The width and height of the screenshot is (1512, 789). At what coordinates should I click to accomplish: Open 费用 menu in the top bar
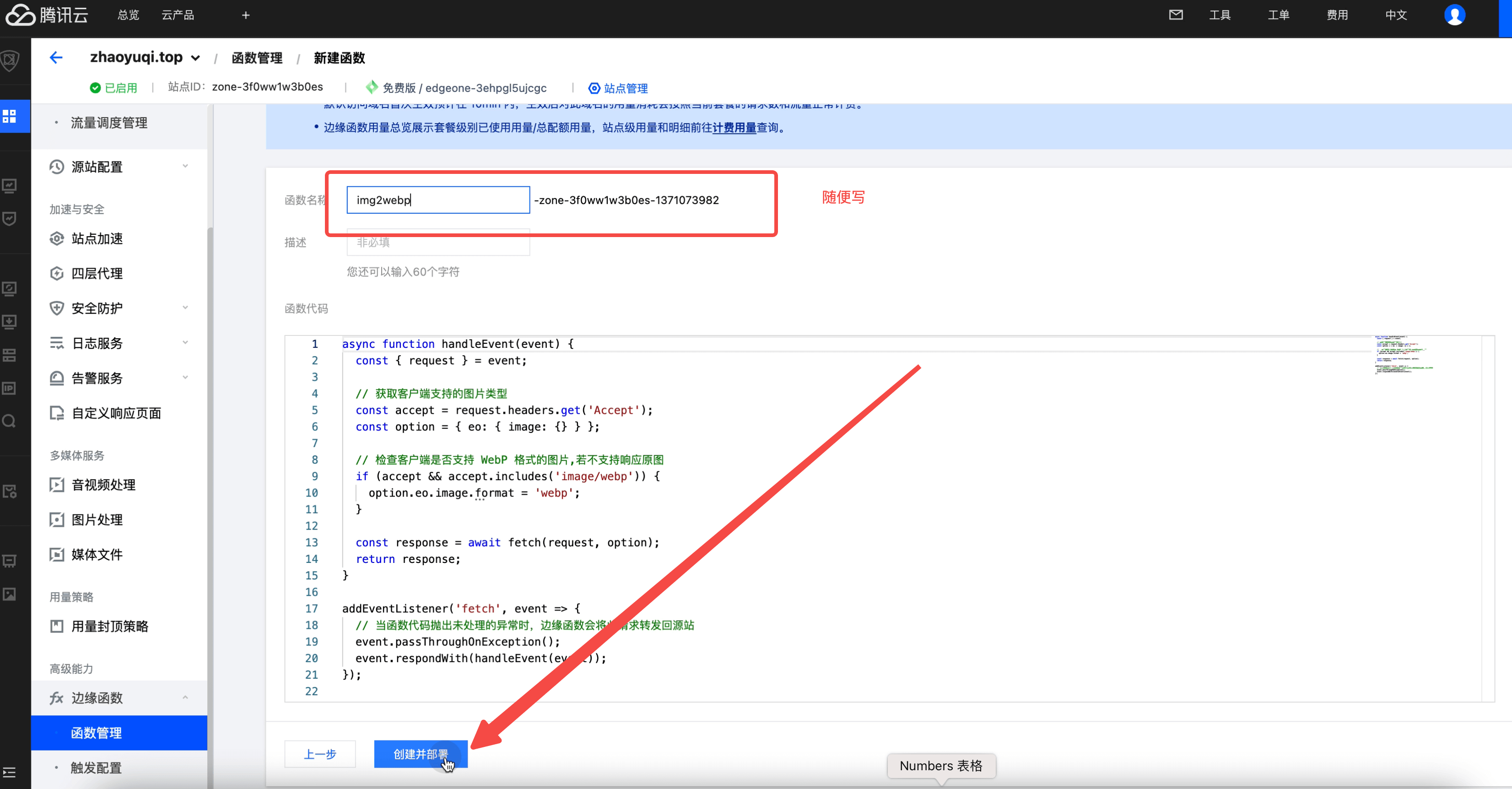pos(1337,15)
